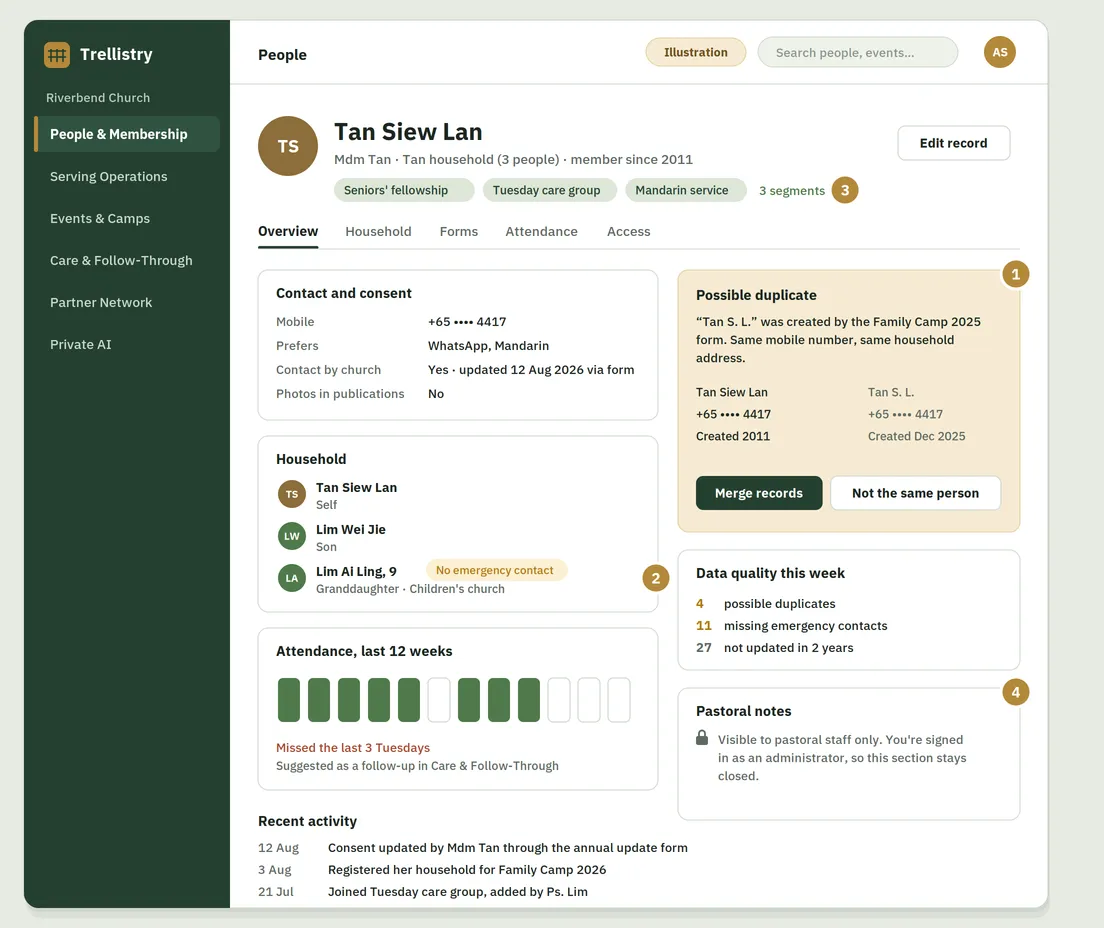This screenshot has height=928, width=1104.
Task: Switch to the Attendance tab
Action: click(x=541, y=232)
